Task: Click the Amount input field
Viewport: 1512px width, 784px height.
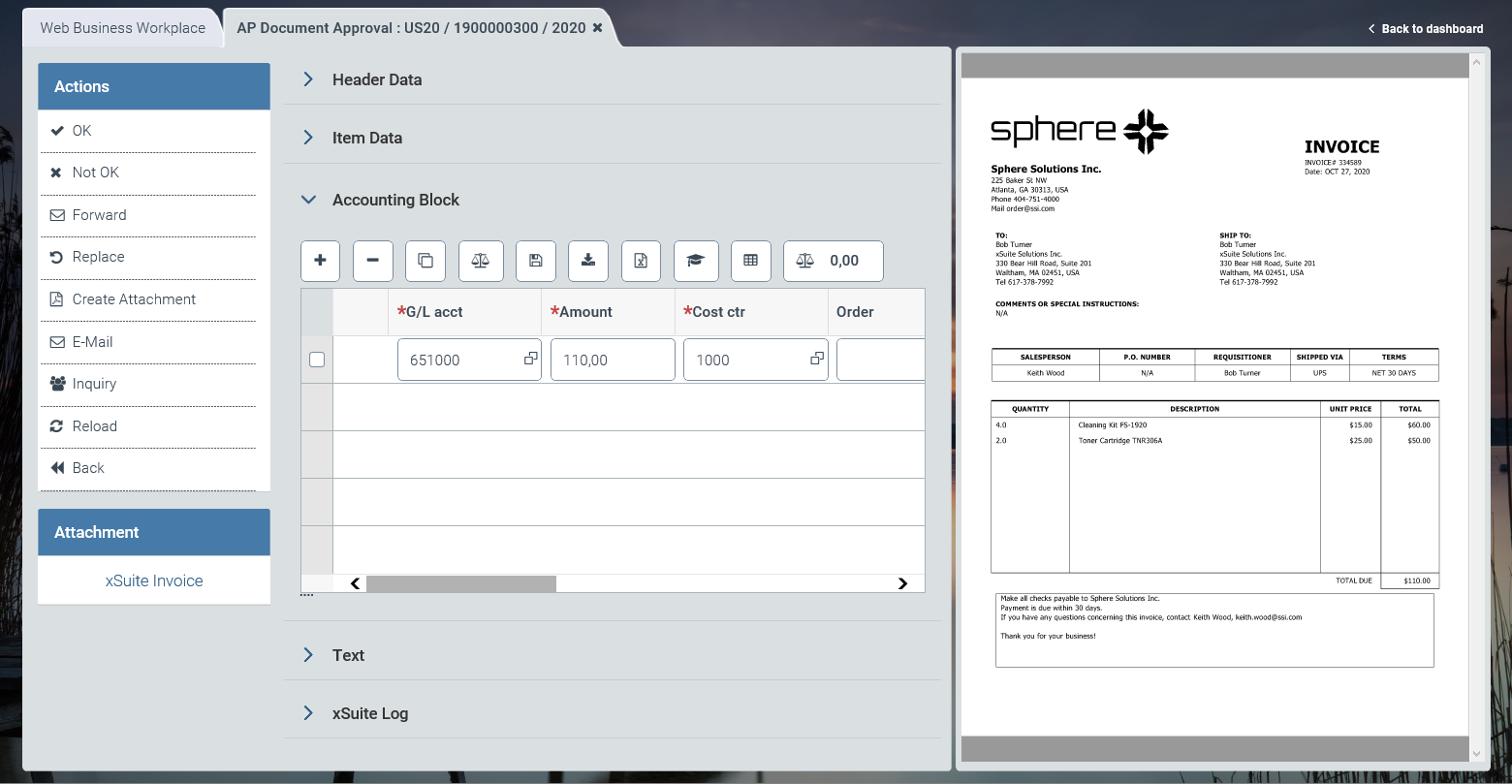Action: point(612,360)
